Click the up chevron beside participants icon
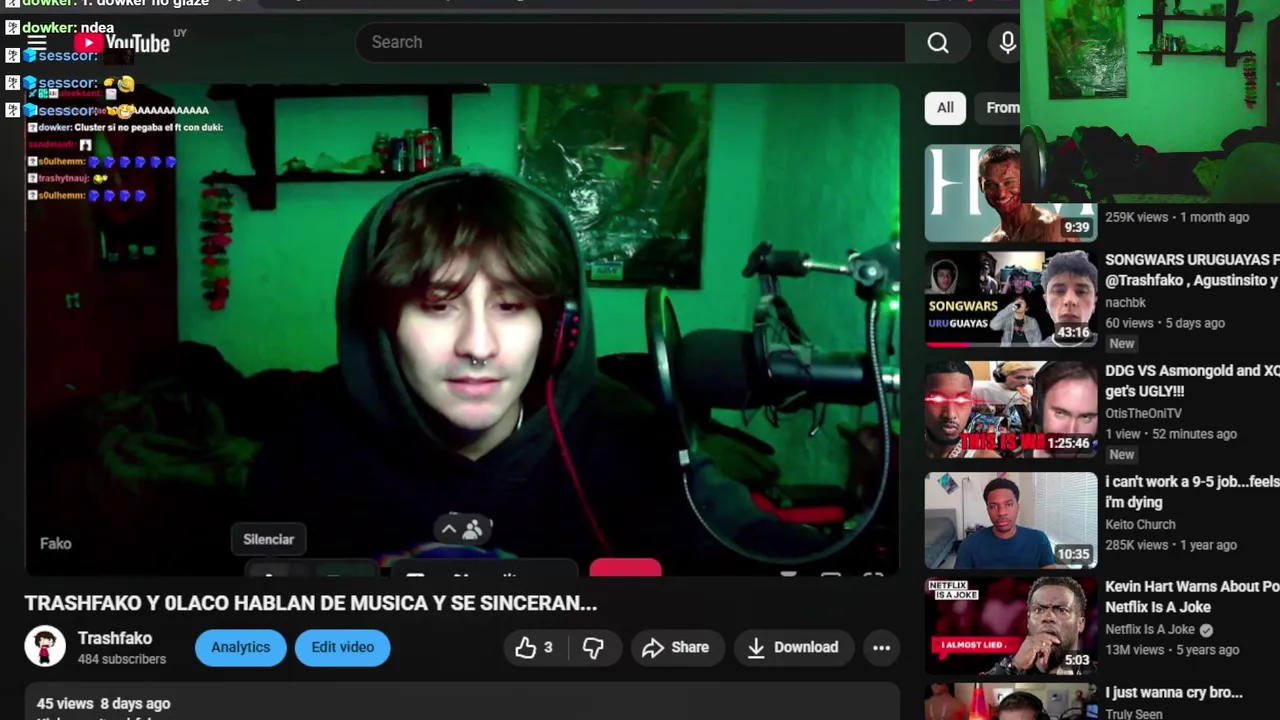This screenshot has height=720, width=1280. pos(449,529)
